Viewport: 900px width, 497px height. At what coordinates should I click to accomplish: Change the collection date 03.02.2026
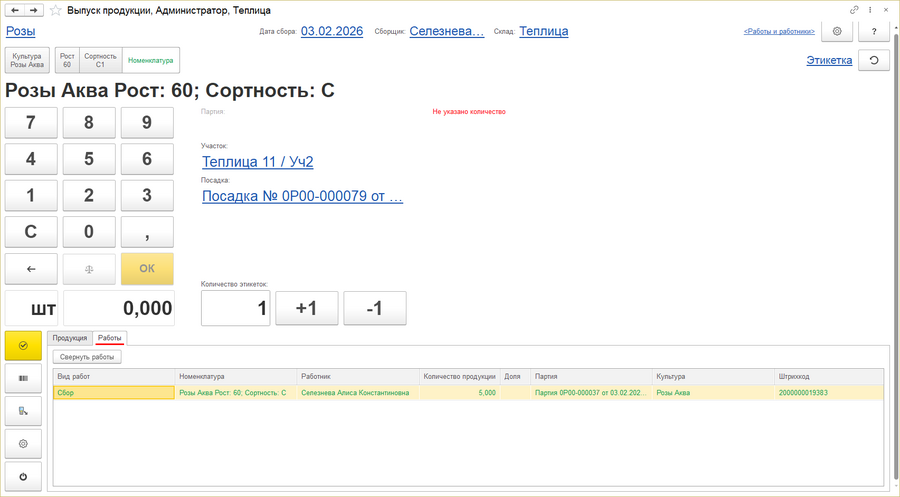(332, 31)
